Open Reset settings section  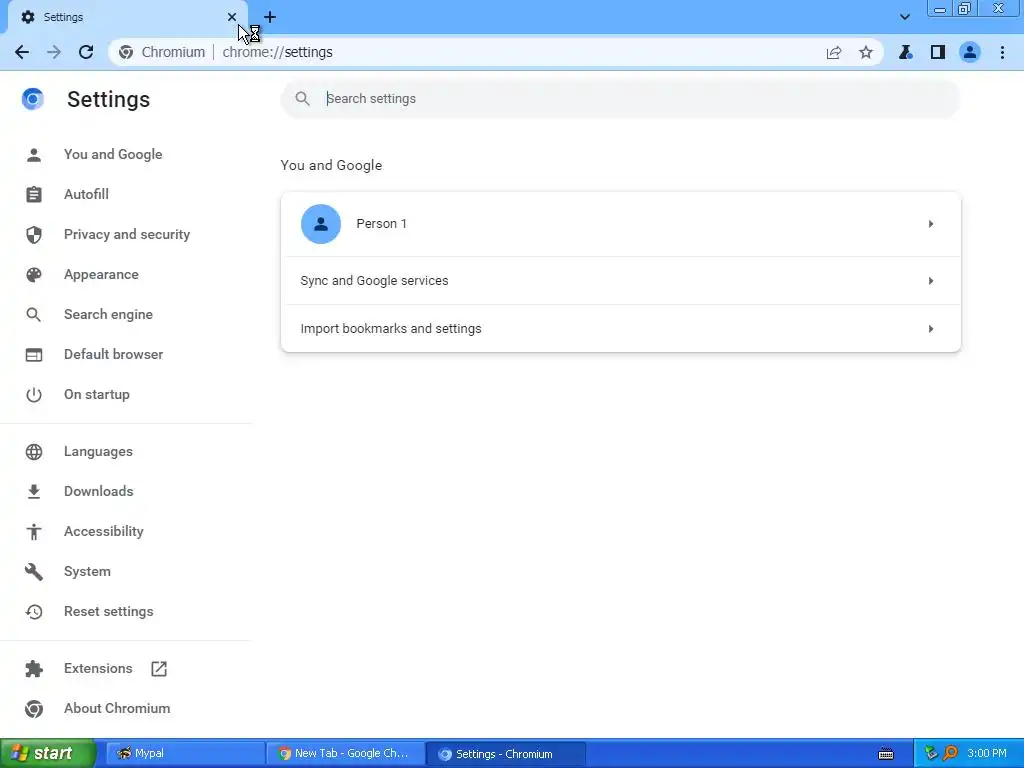pos(108,612)
